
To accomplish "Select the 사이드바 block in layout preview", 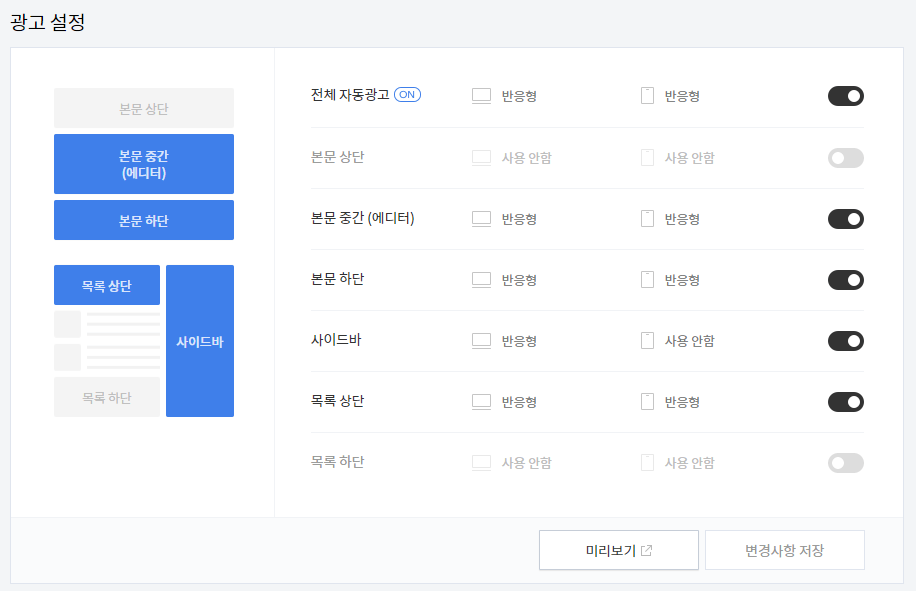I will (200, 341).
